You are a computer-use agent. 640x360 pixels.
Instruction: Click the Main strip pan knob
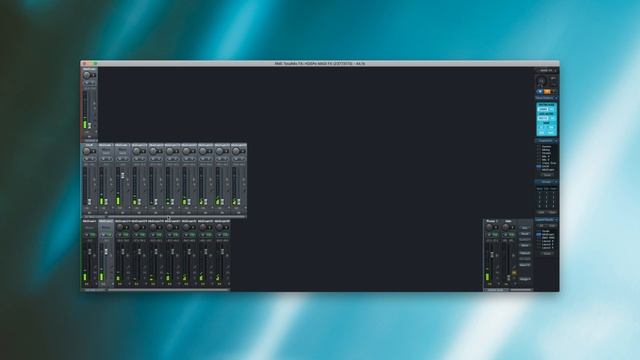click(x=506, y=227)
